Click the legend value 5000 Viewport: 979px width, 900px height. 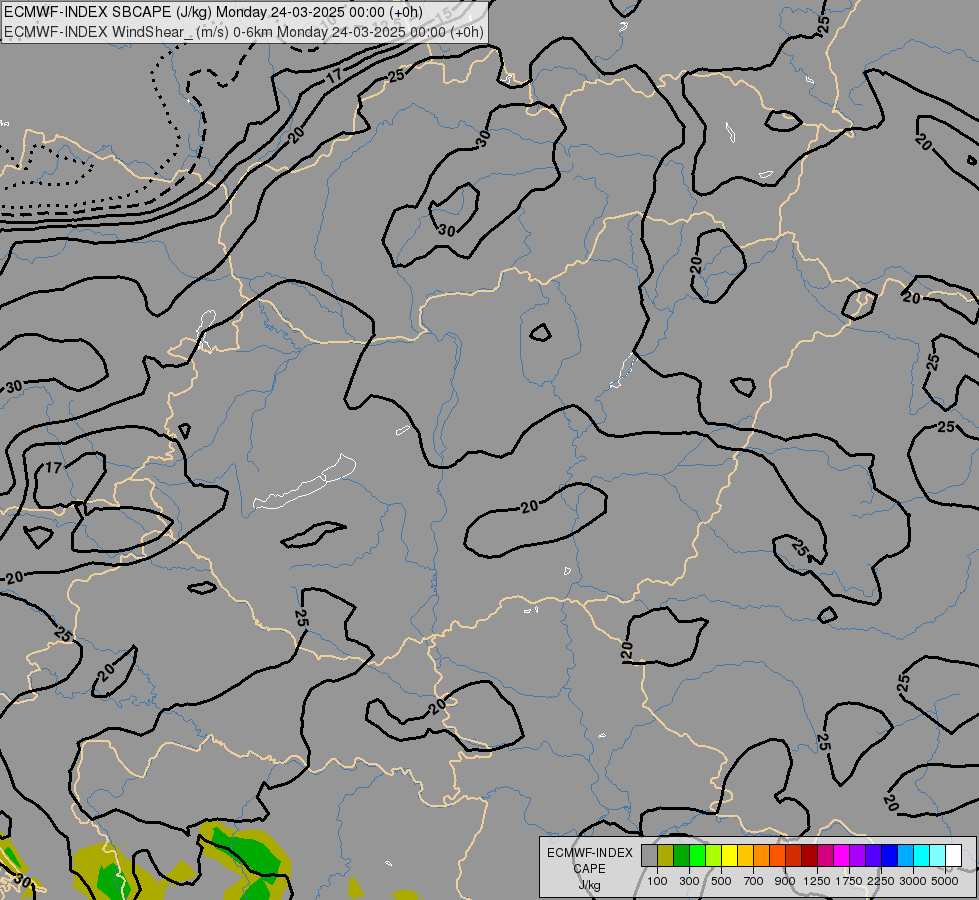(x=945, y=881)
